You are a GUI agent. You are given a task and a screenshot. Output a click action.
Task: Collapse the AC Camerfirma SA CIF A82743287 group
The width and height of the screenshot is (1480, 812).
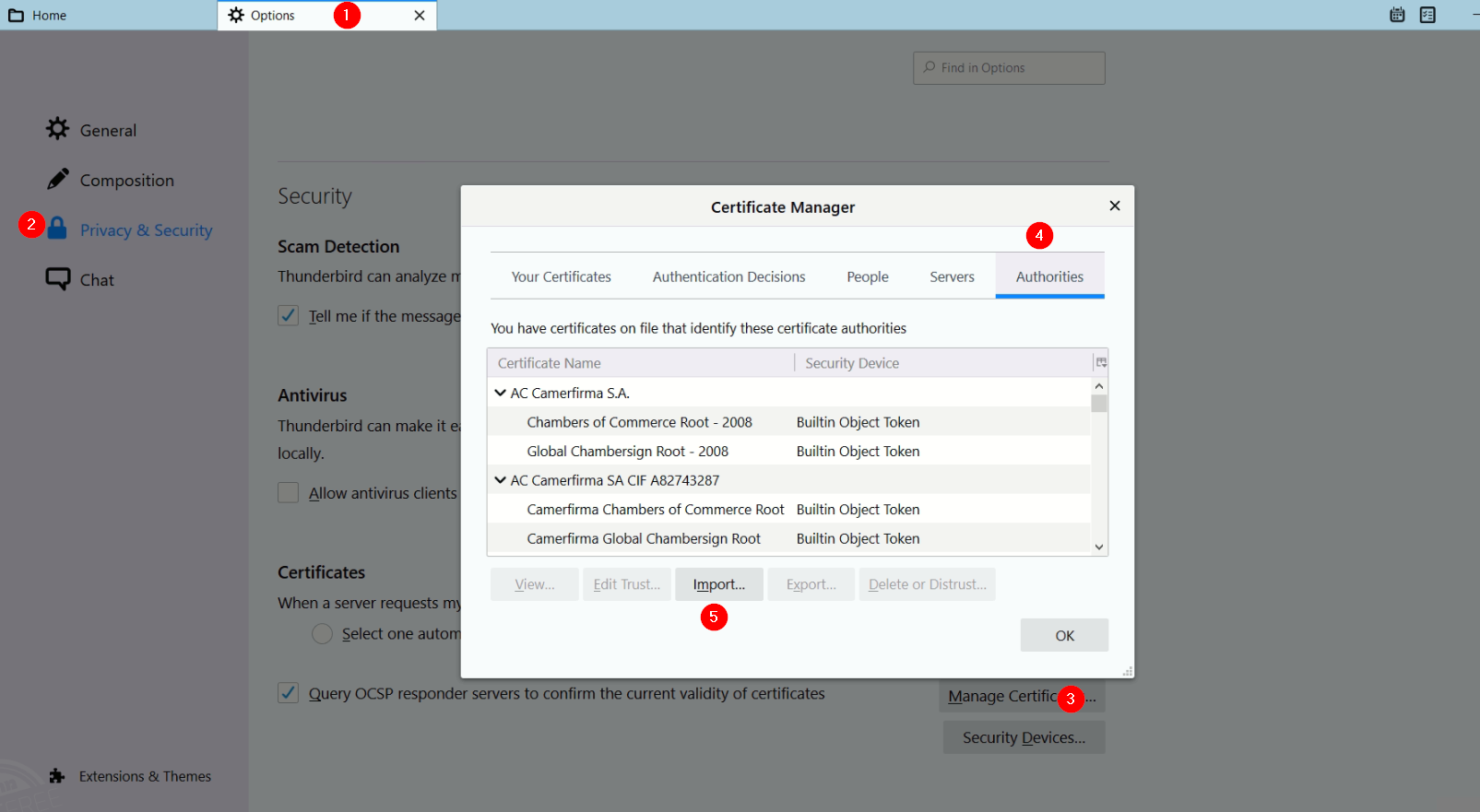click(500, 480)
